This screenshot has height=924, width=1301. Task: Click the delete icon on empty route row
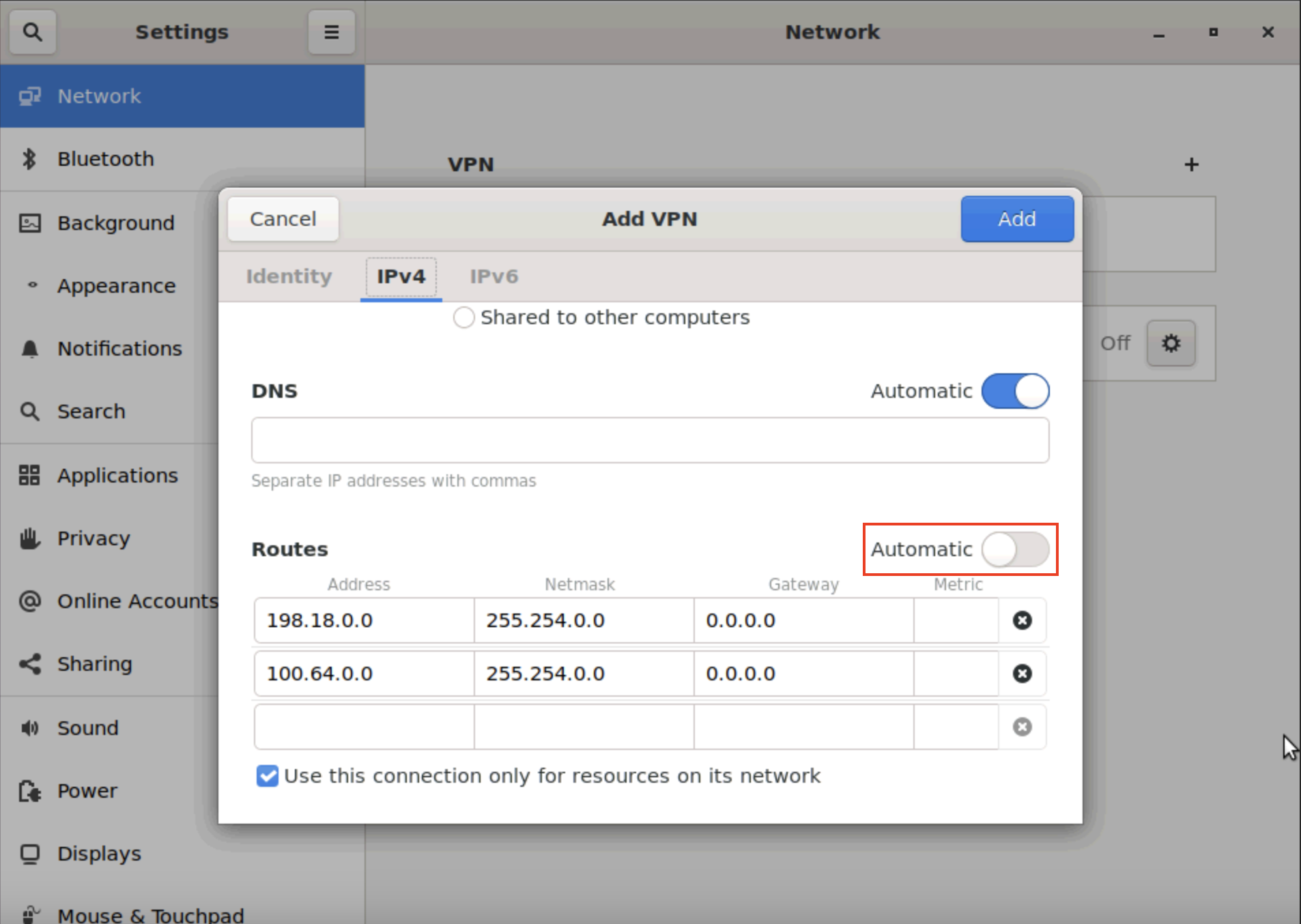pyautogui.click(x=1022, y=727)
